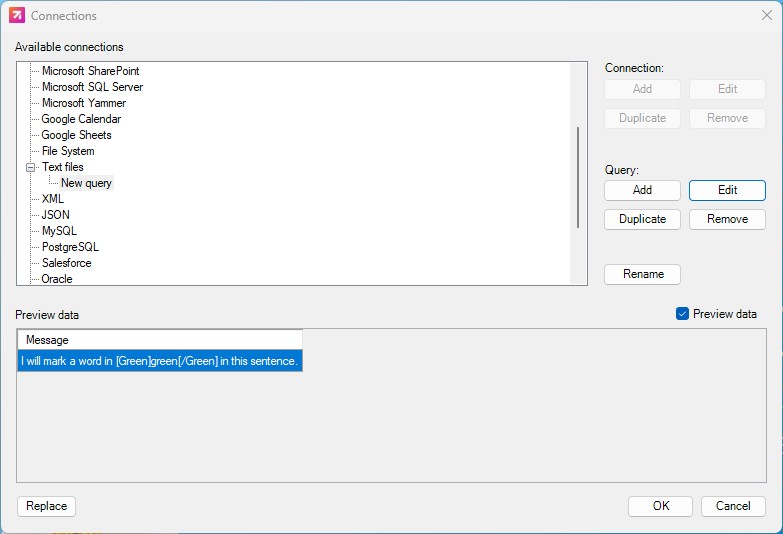783x534 pixels.
Task: Collapse the Text files tree node
Action: 30,167
